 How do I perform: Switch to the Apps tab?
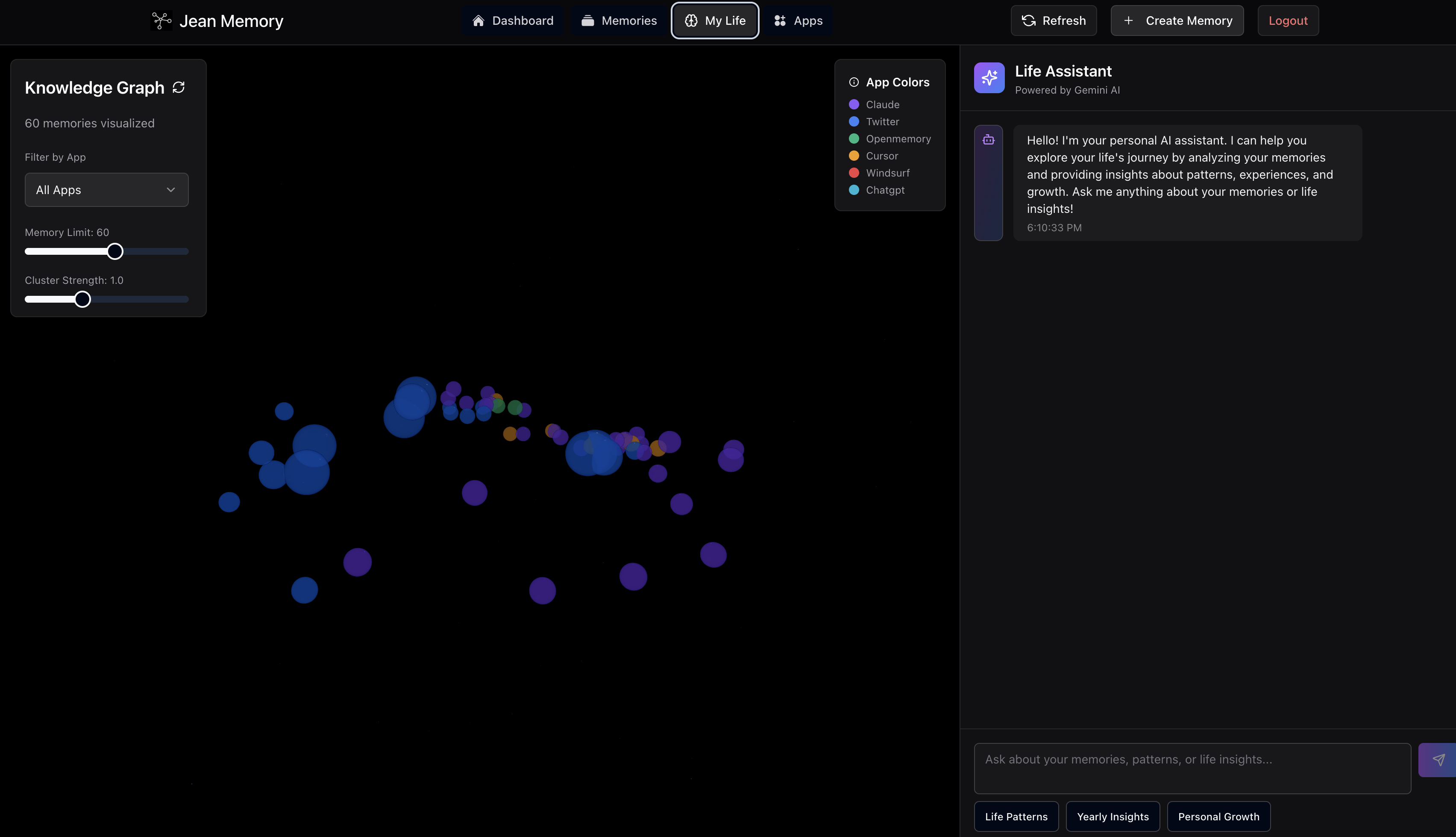point(798,21)
